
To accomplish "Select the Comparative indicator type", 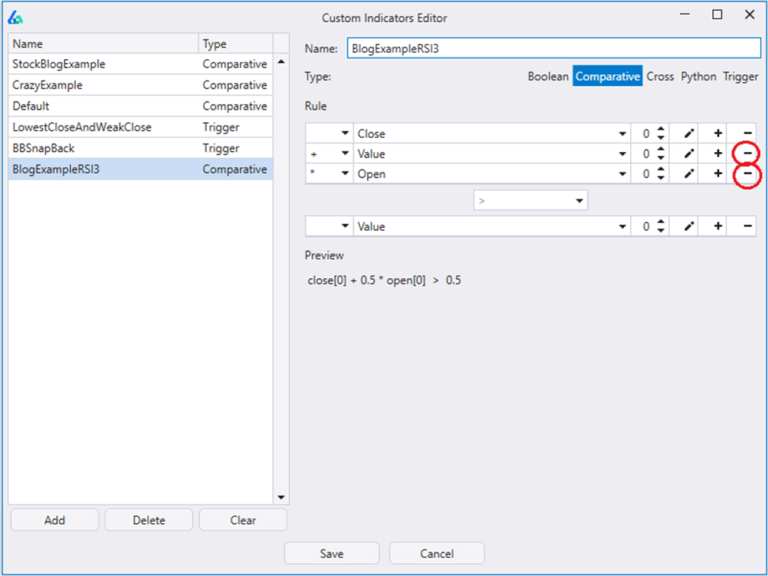I will pos(607,76).
